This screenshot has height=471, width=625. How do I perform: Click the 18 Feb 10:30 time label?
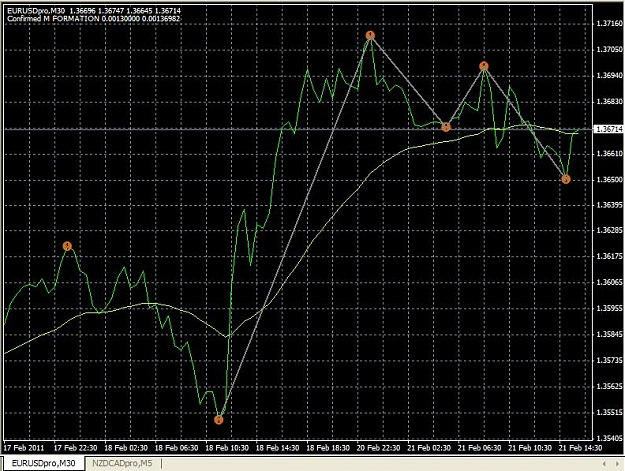tap(227, 448)
